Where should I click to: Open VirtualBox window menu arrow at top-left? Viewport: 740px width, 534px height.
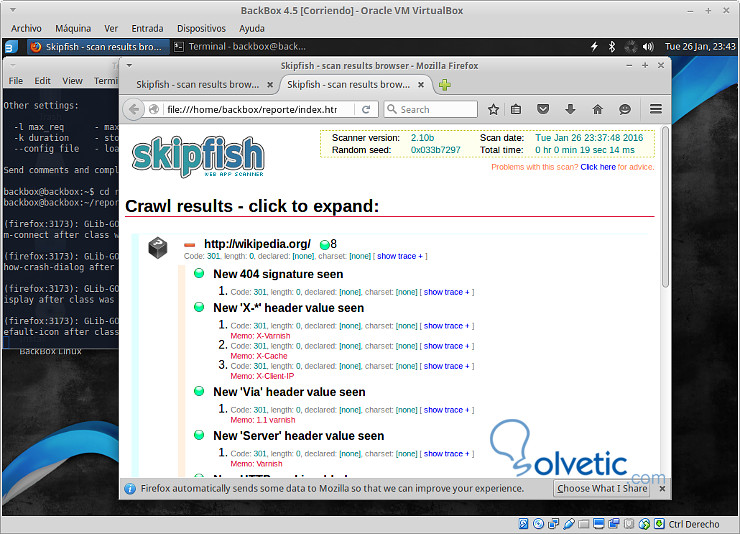tap(13, 10)
